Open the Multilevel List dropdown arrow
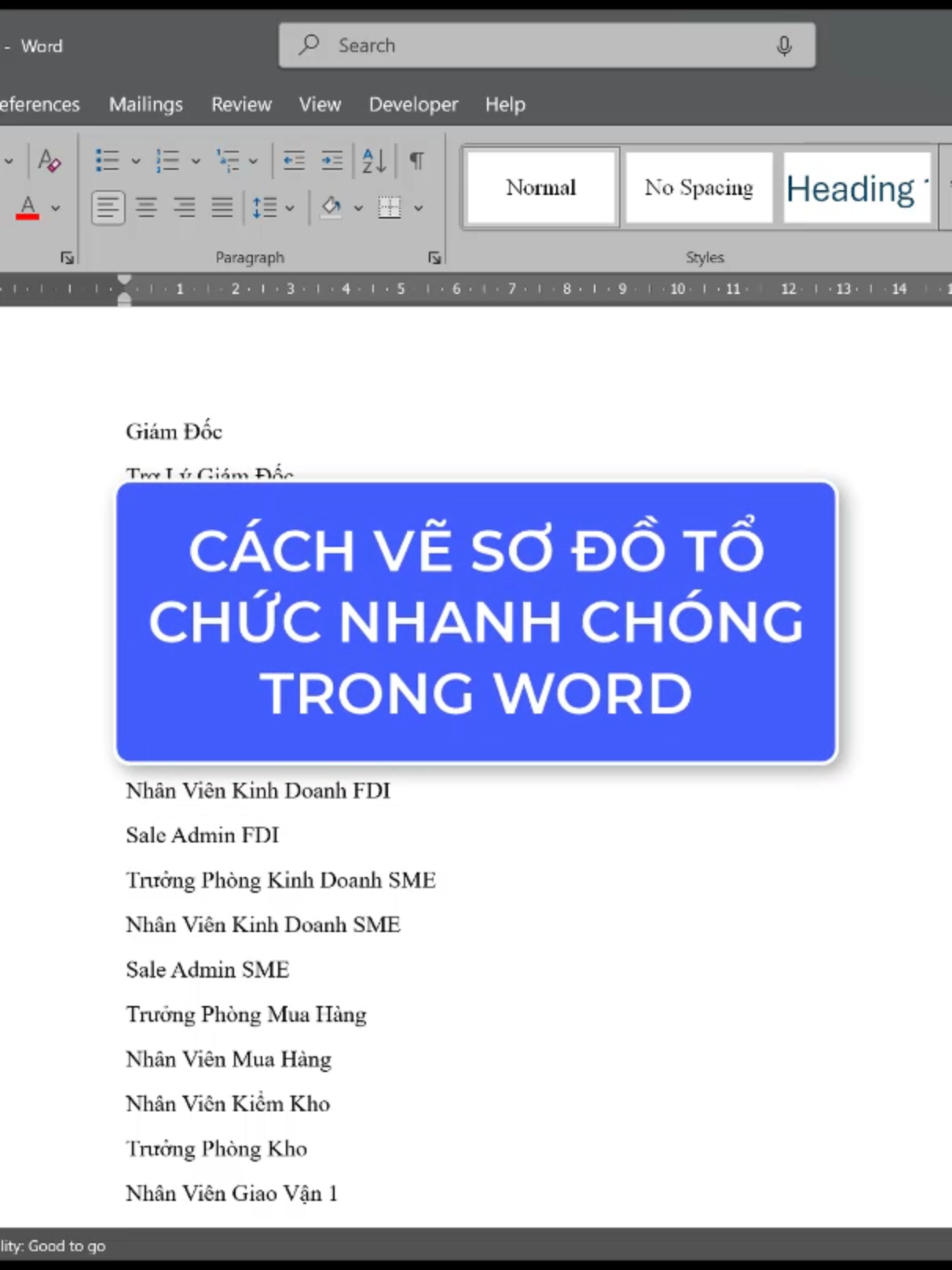Viewport: 952px width, 1270px height. (x=253, y=161)
